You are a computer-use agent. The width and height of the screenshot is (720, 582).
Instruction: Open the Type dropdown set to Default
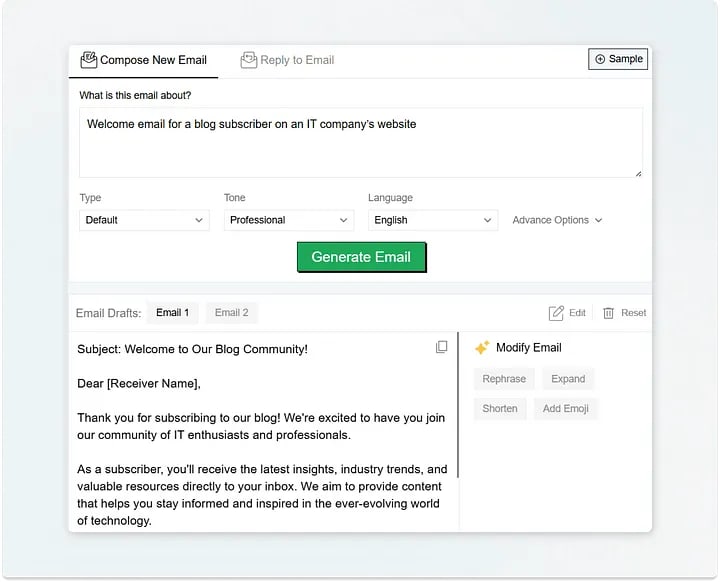tap(144, 220)
